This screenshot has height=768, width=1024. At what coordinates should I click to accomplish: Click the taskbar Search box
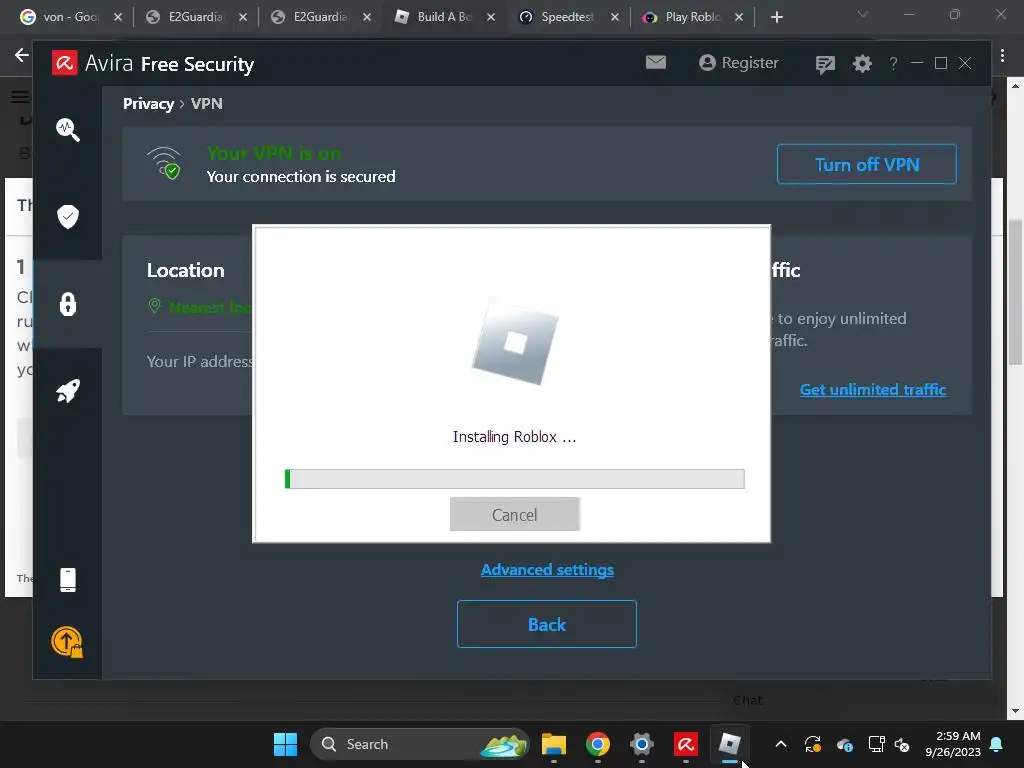click(419, 744)
